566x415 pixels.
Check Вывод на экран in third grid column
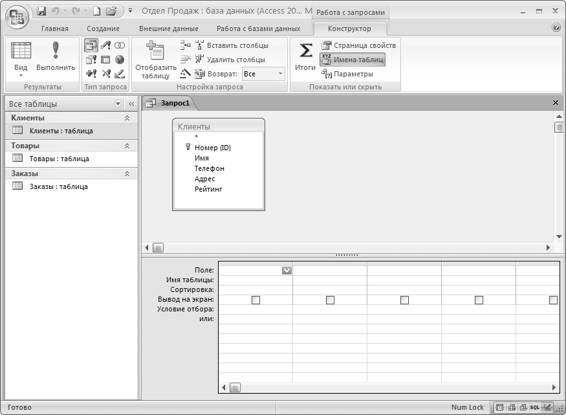404,300
